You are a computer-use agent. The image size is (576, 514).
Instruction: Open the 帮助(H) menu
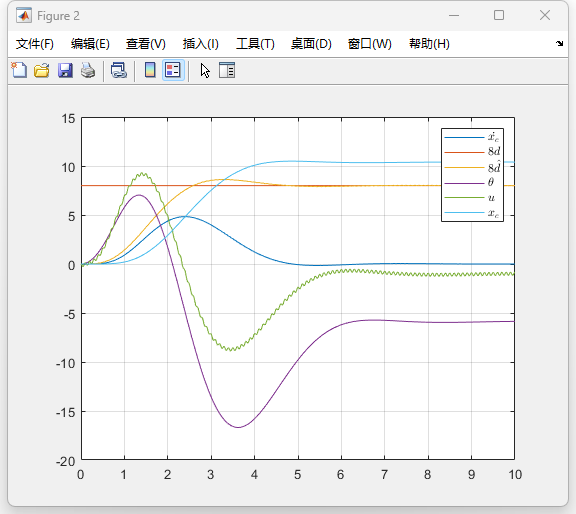tap(429, 44)
